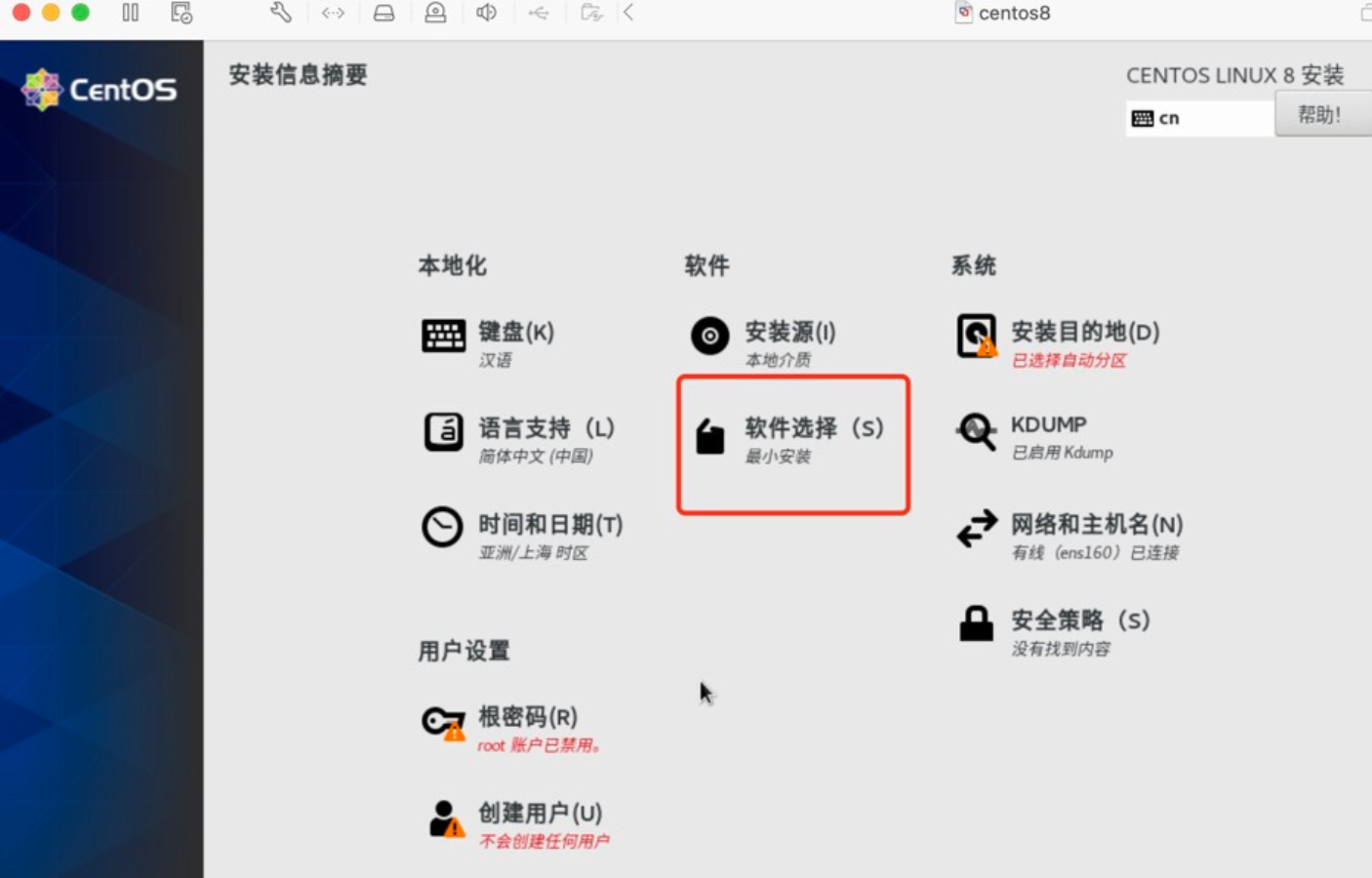Click the red 不会创建任何用户 text
The width and height of the screenshot is (1372, 878).
pyautogui.click(x=544, y=841)
